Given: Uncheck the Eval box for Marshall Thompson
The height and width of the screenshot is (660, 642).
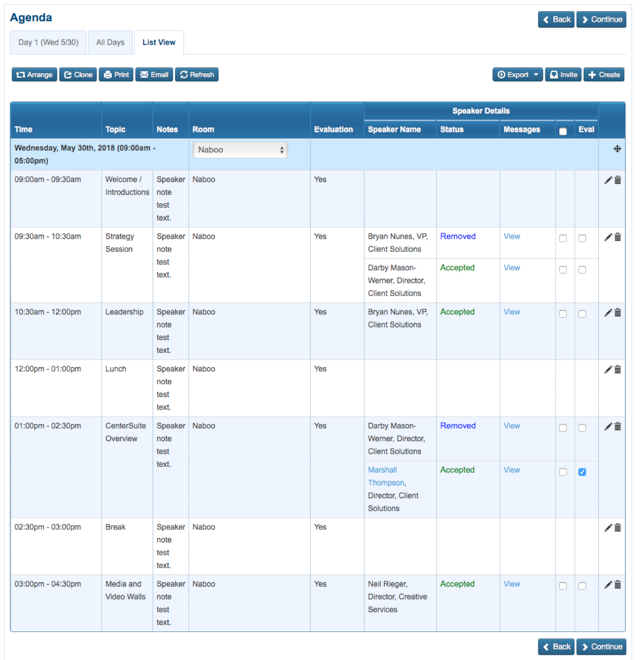Looking at the screenshot, I should coord(582,472).
